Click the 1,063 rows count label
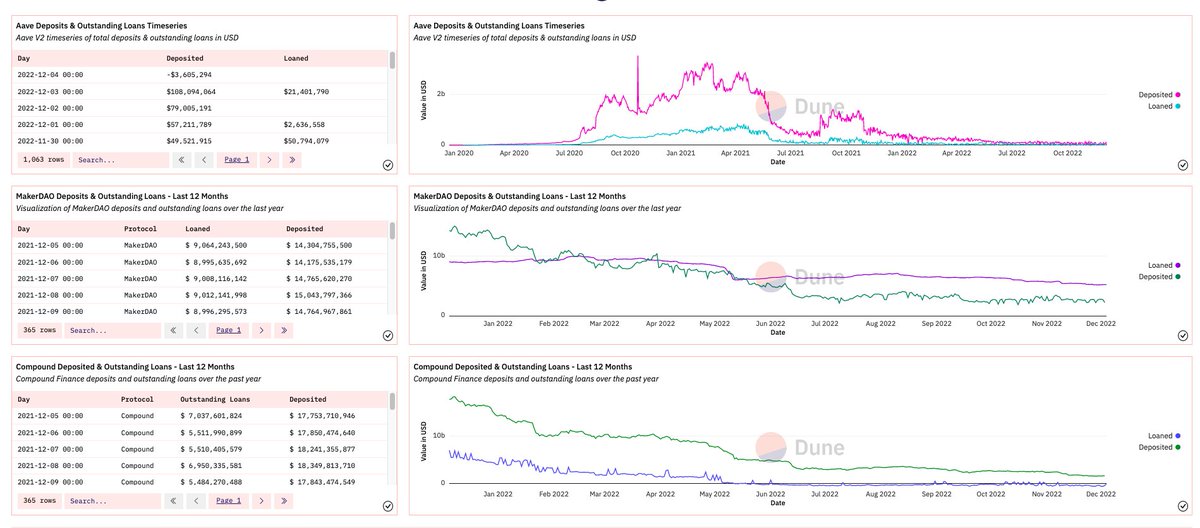This screenshot has width=1200, height=528. pyautogui.click(x=42, y=159)
